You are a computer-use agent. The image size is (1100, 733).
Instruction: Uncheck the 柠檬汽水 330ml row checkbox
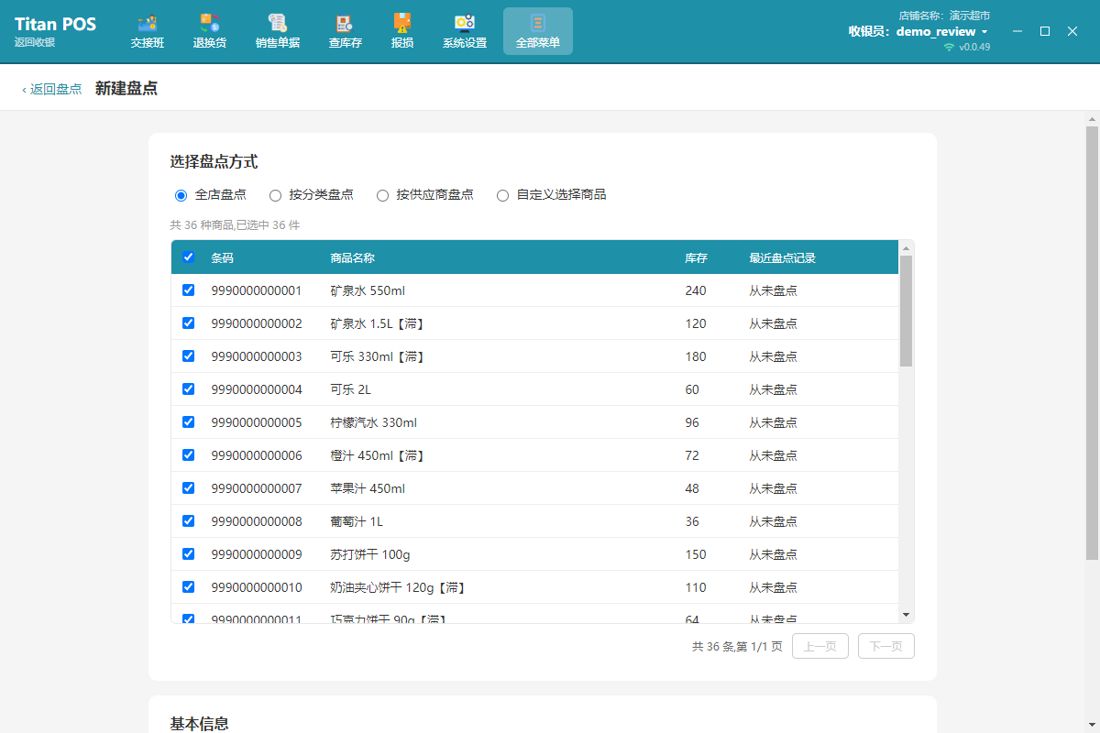pos(188,422)
